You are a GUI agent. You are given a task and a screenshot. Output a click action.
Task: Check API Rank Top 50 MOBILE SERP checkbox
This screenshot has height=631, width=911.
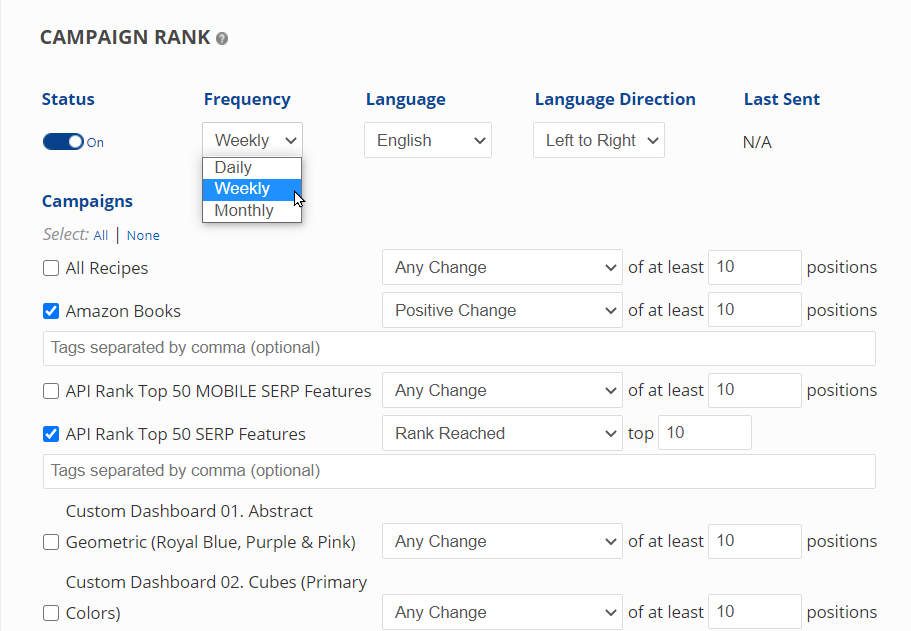click(x=51, y=391)
